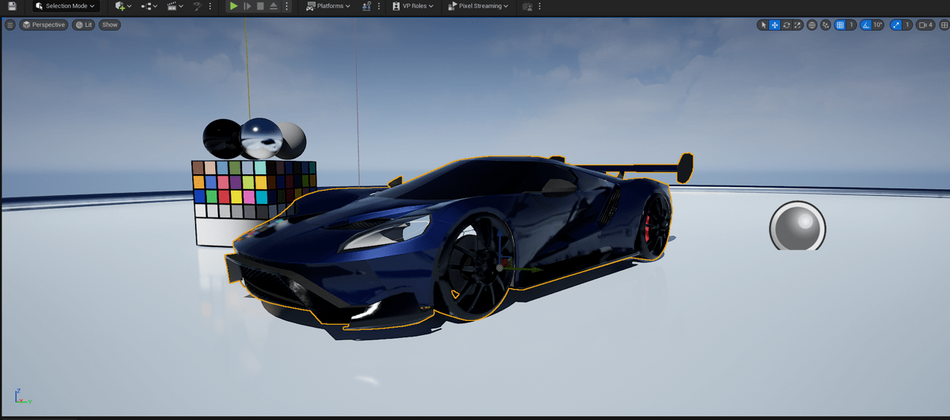Activate the Rotate transform tool
Screen dimensions: 950x420
(x=786, y=25)
